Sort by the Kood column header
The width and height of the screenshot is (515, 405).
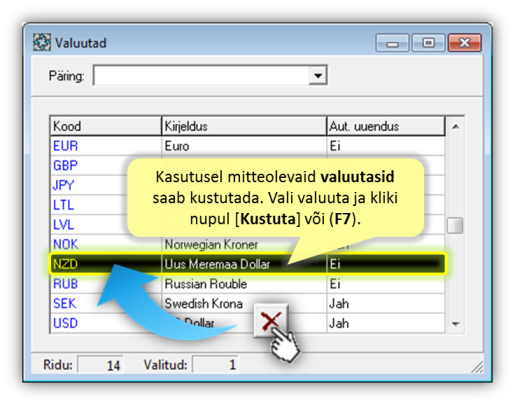coord(106,126)
